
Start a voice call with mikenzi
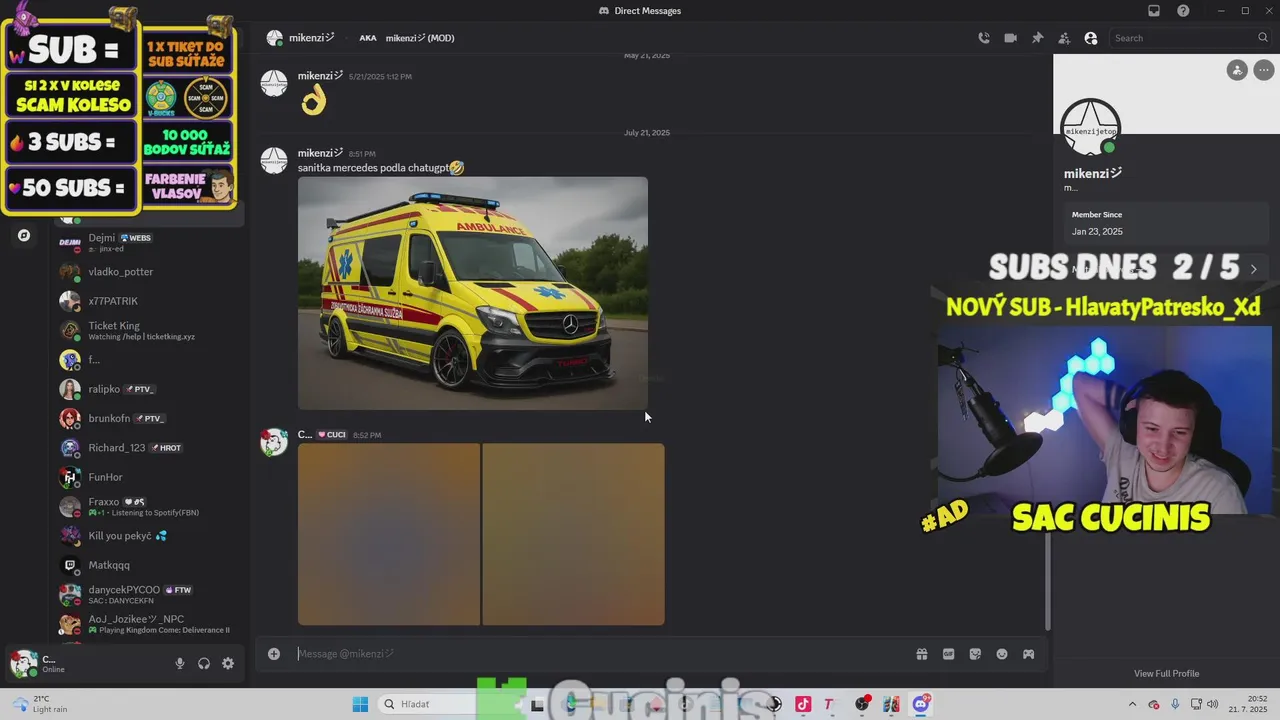click(984, 38)
